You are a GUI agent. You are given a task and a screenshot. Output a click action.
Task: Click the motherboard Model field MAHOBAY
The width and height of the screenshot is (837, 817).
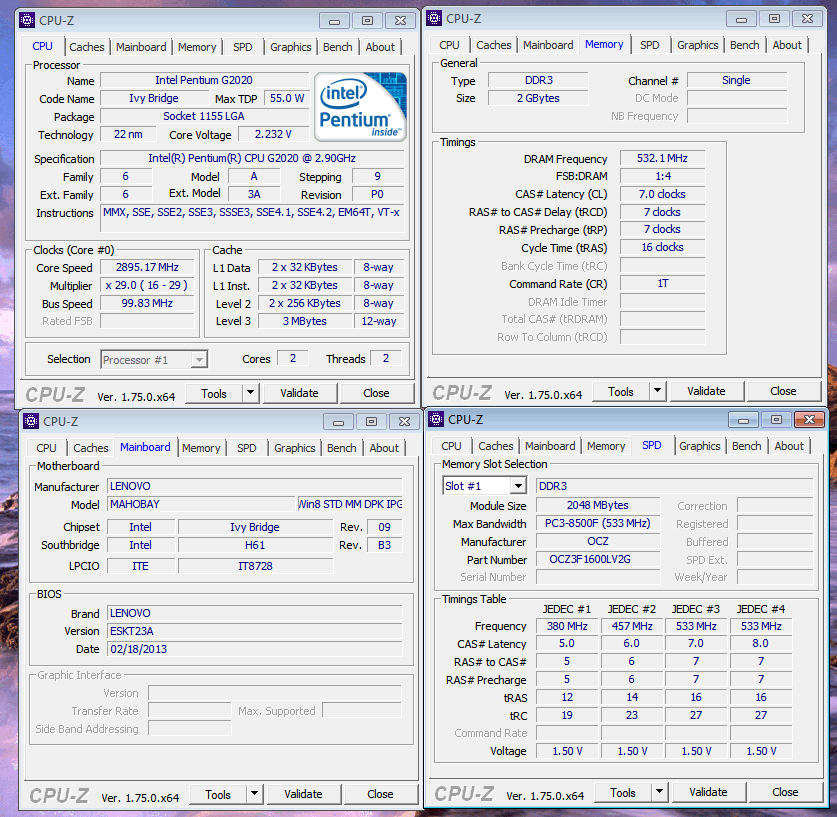[x=201, y=504]
